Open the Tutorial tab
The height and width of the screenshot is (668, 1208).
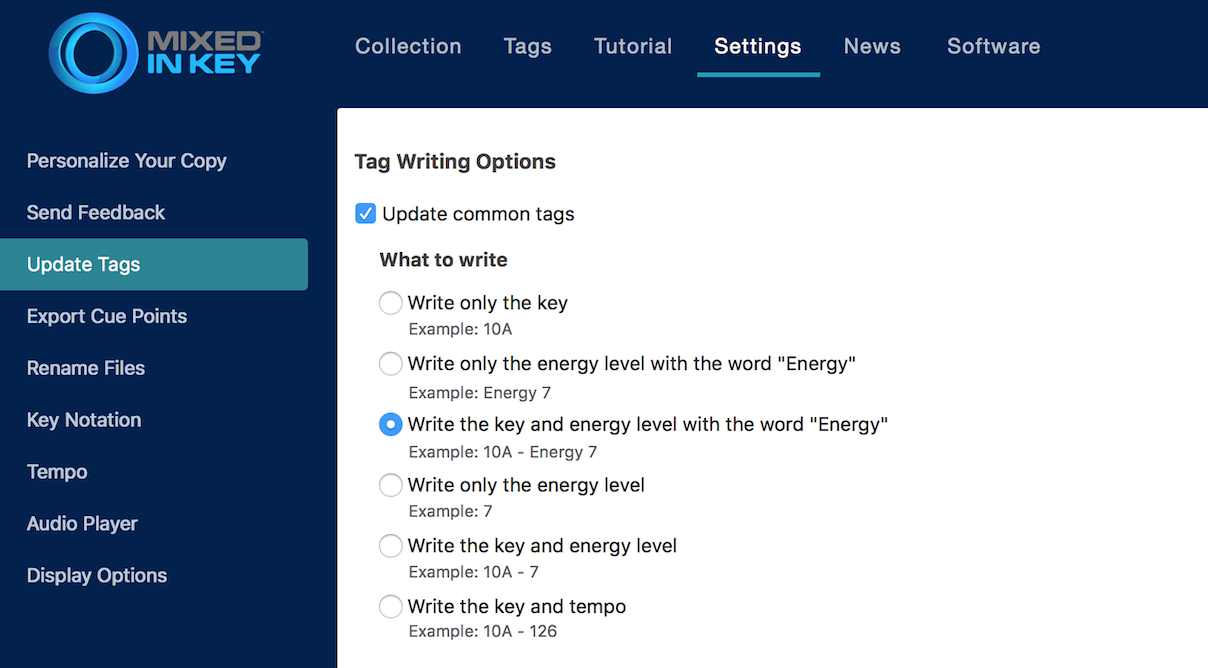click(x=633, y=47)
